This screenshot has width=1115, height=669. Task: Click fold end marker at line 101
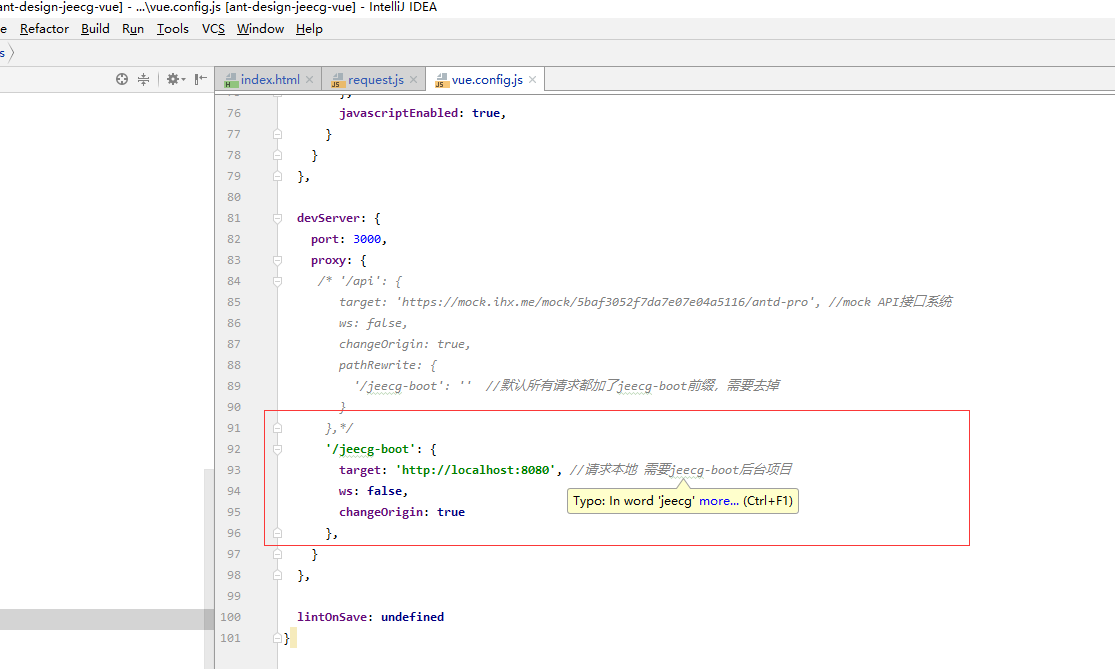tap(277, 638)
